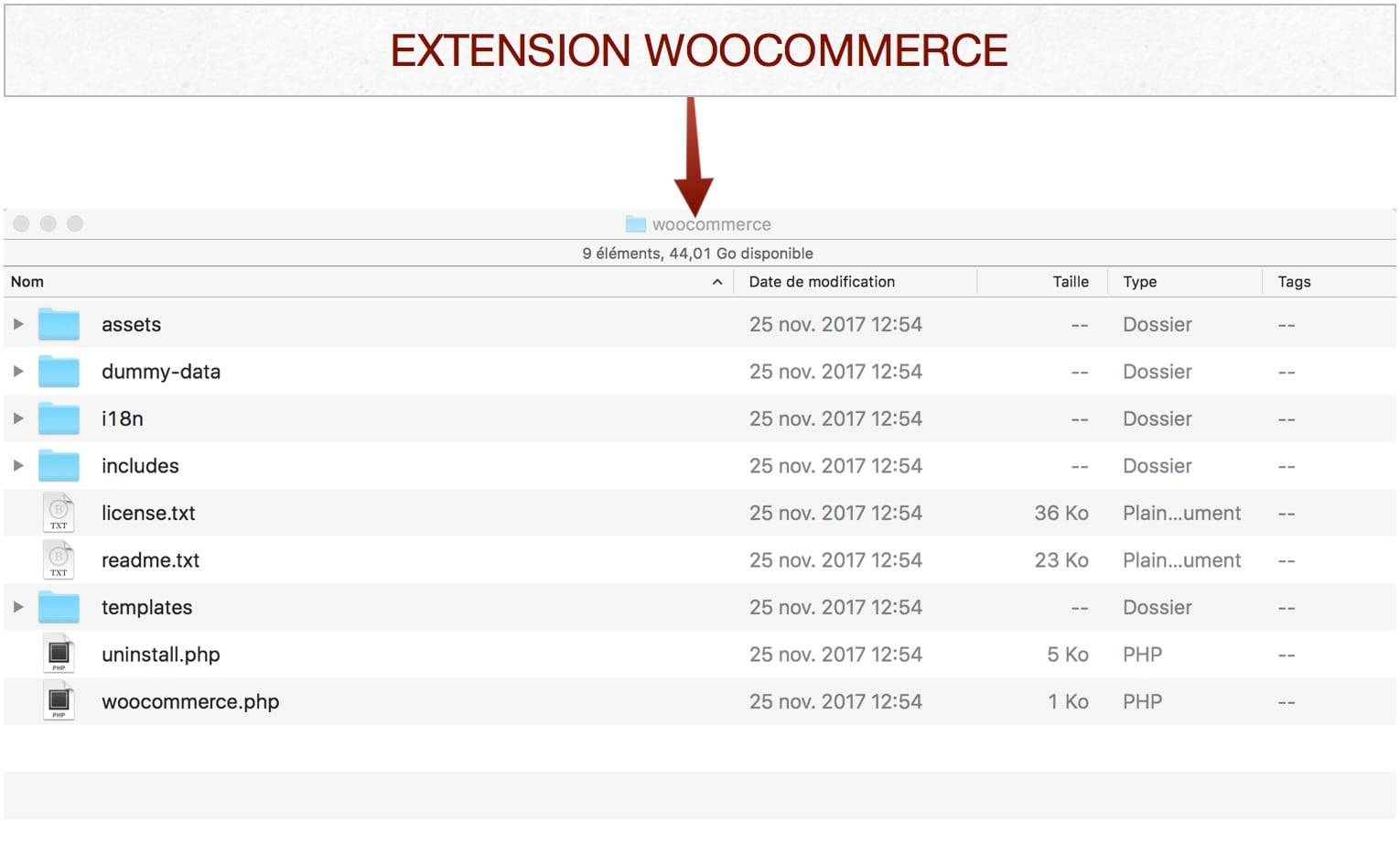Select the license.txt file icon

click(x=59, y=513)
